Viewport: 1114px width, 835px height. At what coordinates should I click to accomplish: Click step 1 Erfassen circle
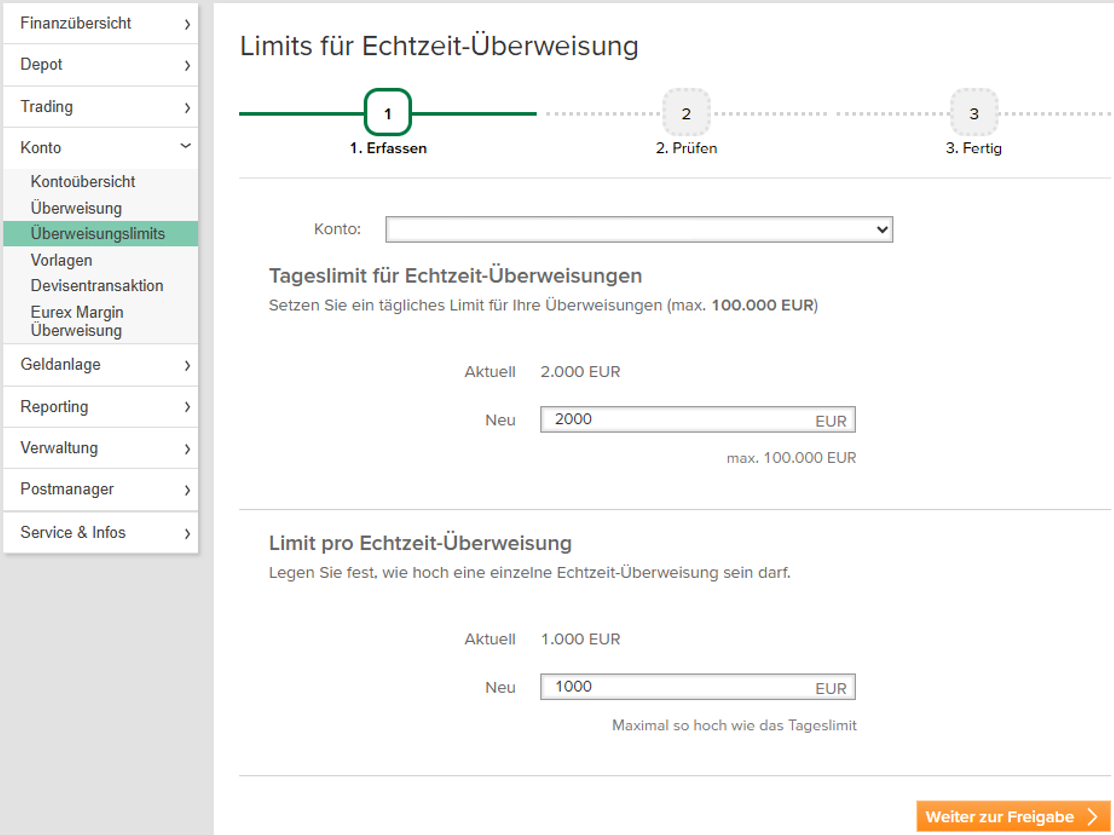(388, 113)
